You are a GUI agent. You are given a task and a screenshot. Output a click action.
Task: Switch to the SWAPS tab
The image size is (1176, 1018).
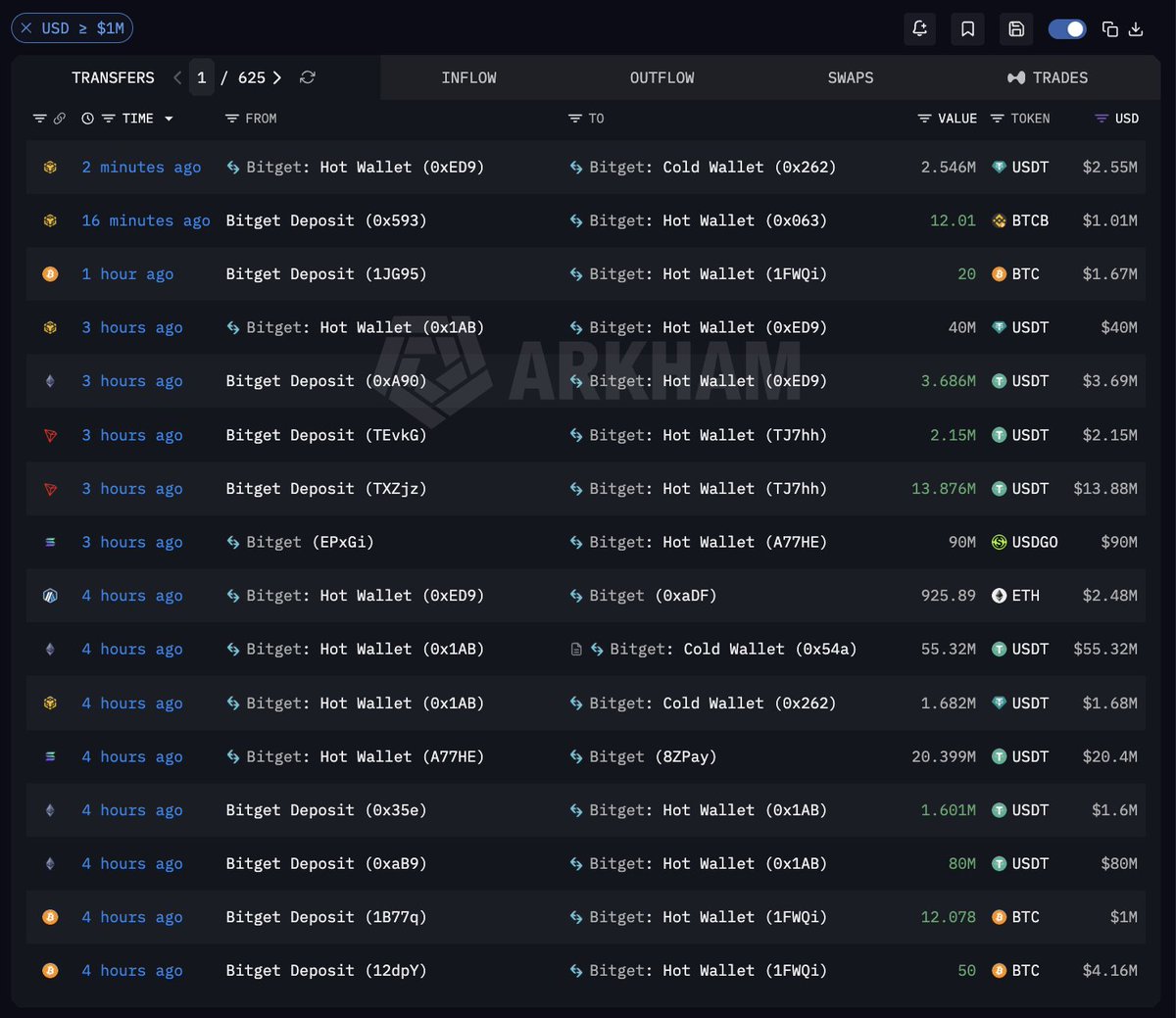pyautogui.click(x=851, y=77)
